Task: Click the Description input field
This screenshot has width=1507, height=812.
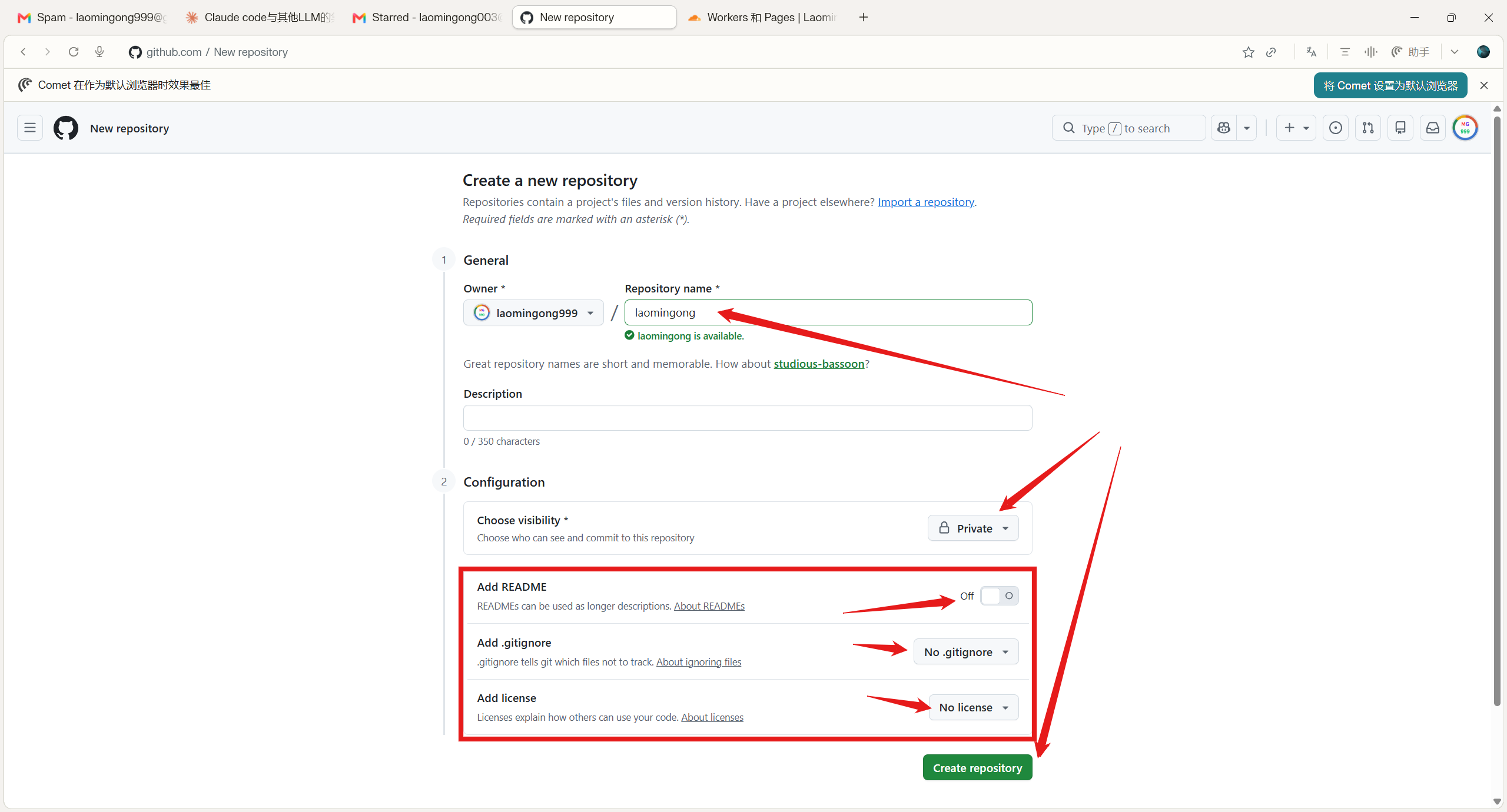Action: (x=748, y=418)
